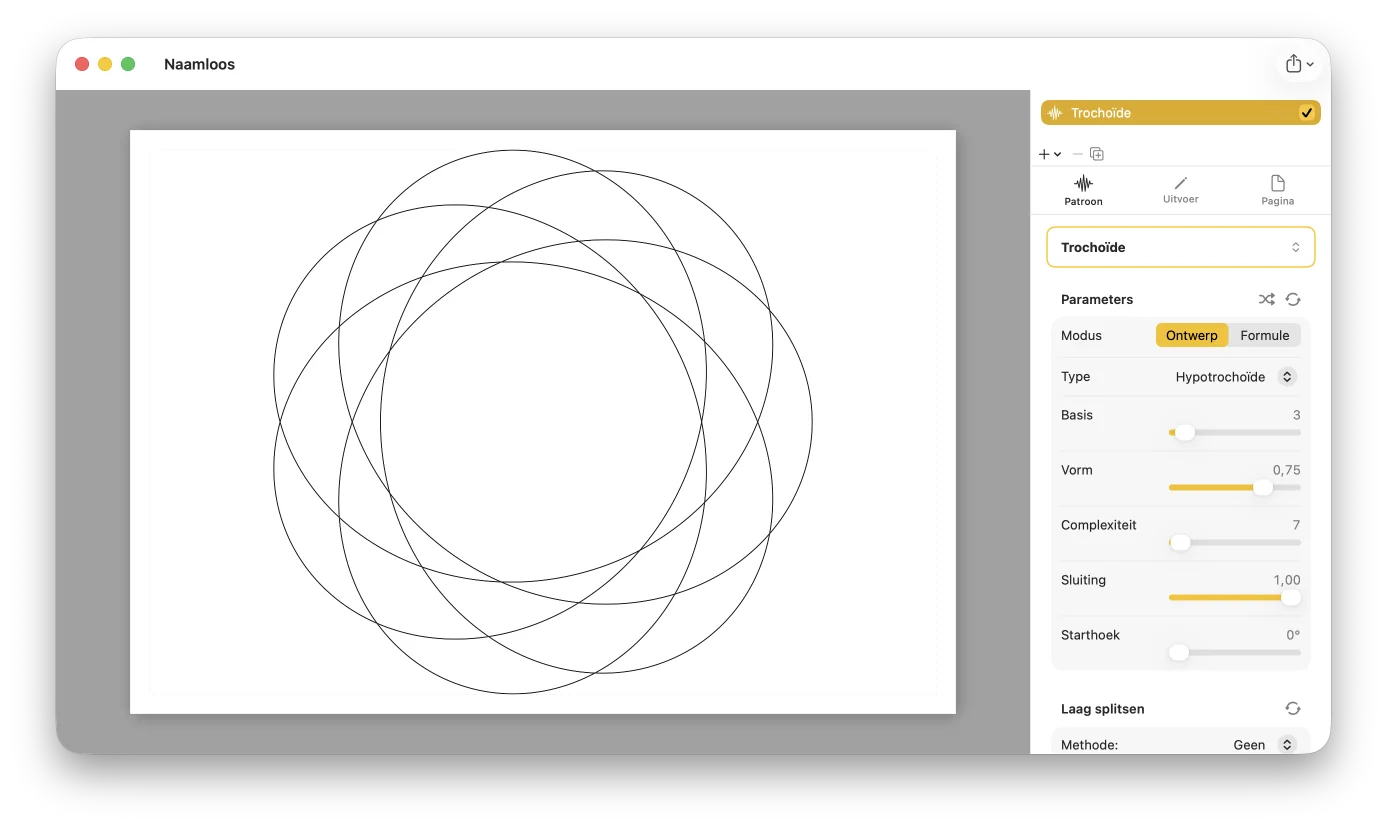
Task: Open the Methode dropdown showing Geen
Action: (x=1264, y=745)
